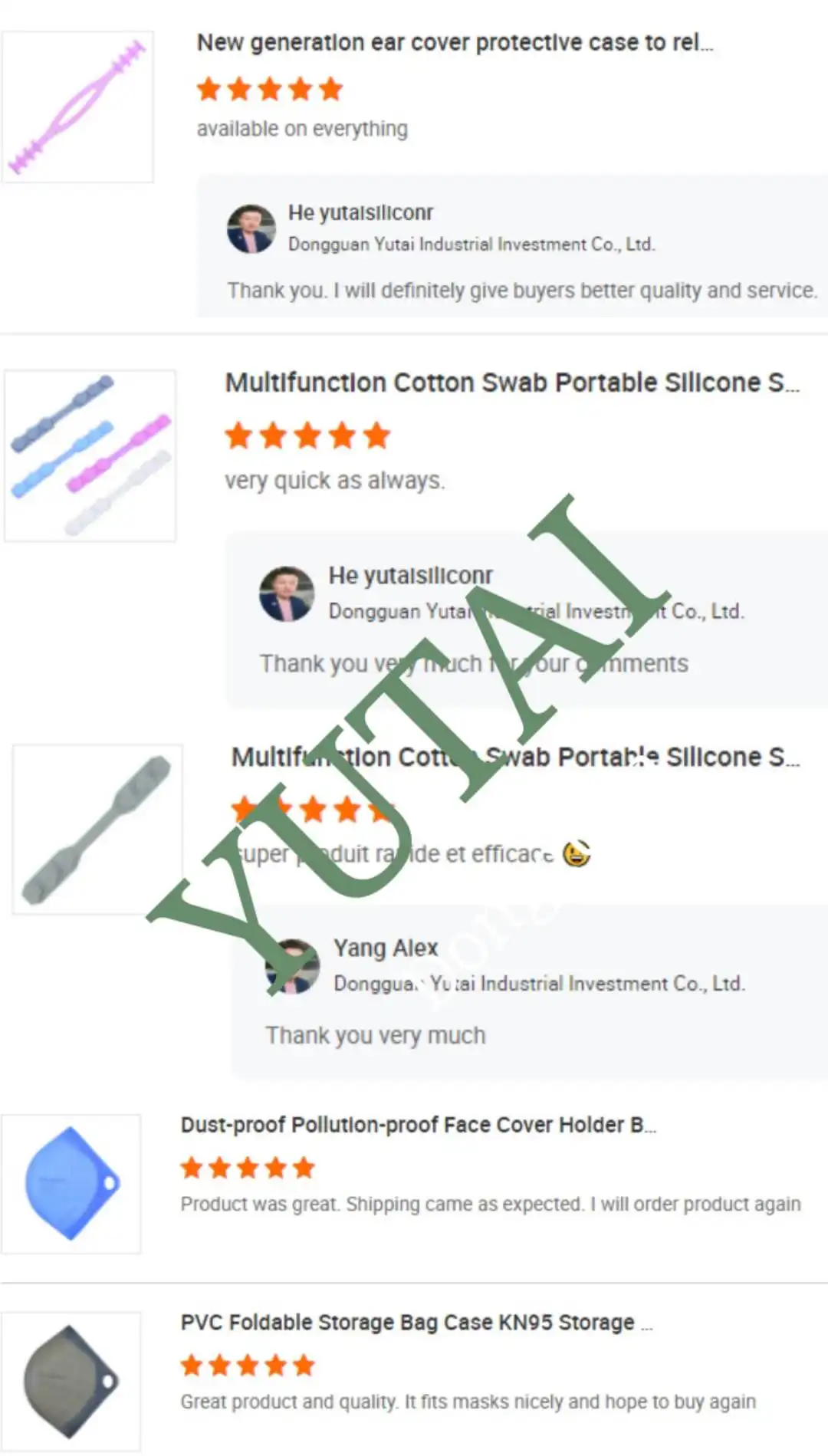Click the five-star rating under the ear cover product
The image size is (828, 1456).
click(x=270, y=89)
